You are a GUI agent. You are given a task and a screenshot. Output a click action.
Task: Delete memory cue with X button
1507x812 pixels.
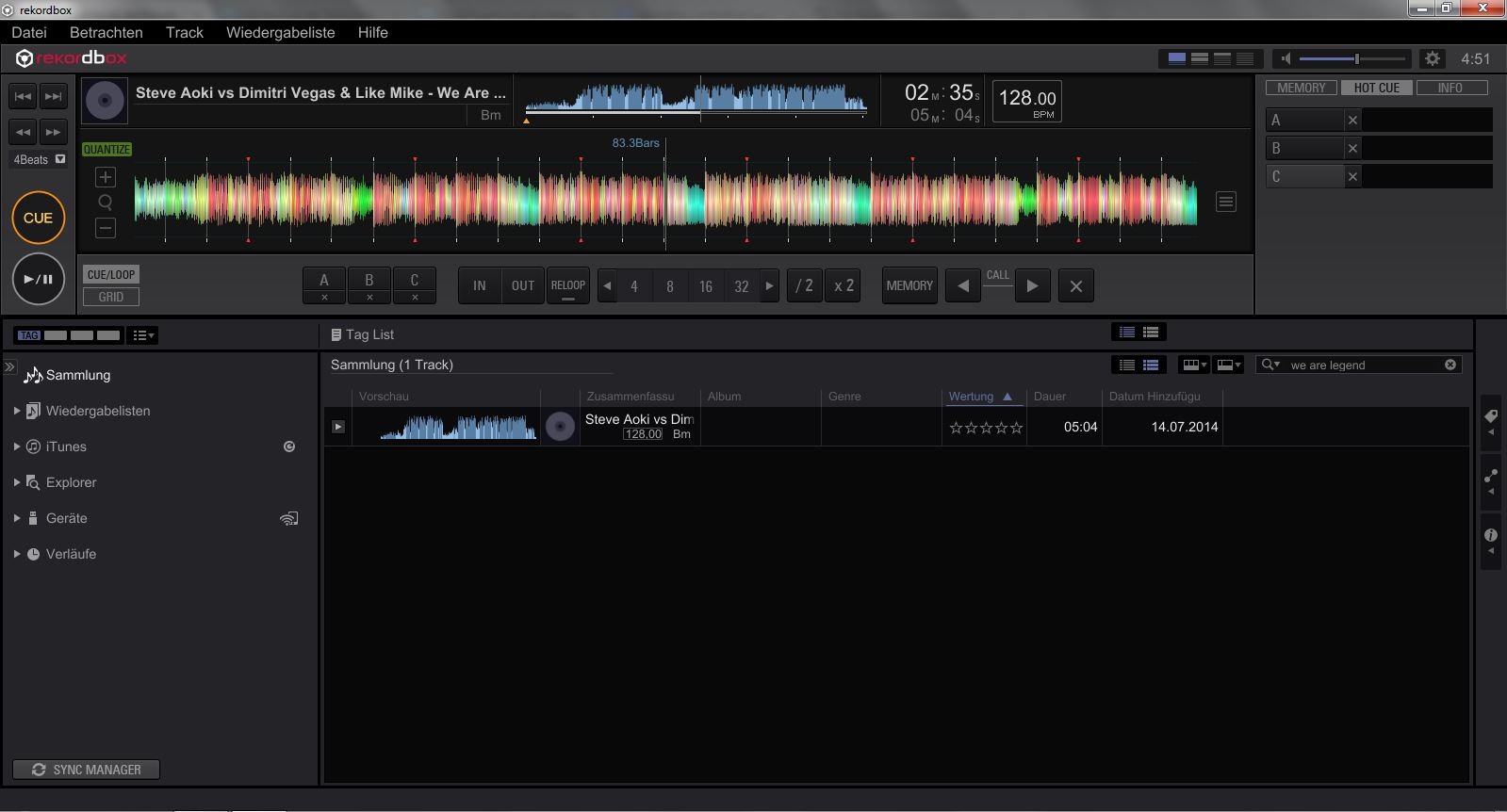pos(1076,285)
